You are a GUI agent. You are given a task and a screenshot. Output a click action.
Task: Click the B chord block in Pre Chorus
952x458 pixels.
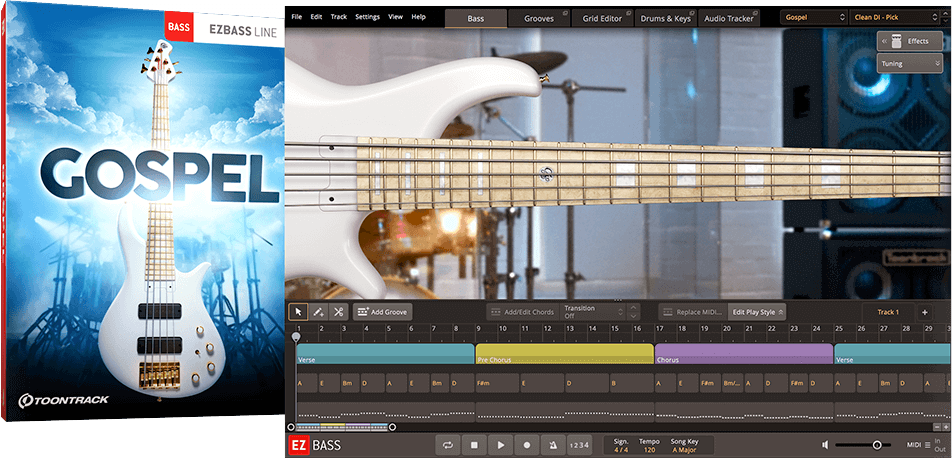coord(631,383)
